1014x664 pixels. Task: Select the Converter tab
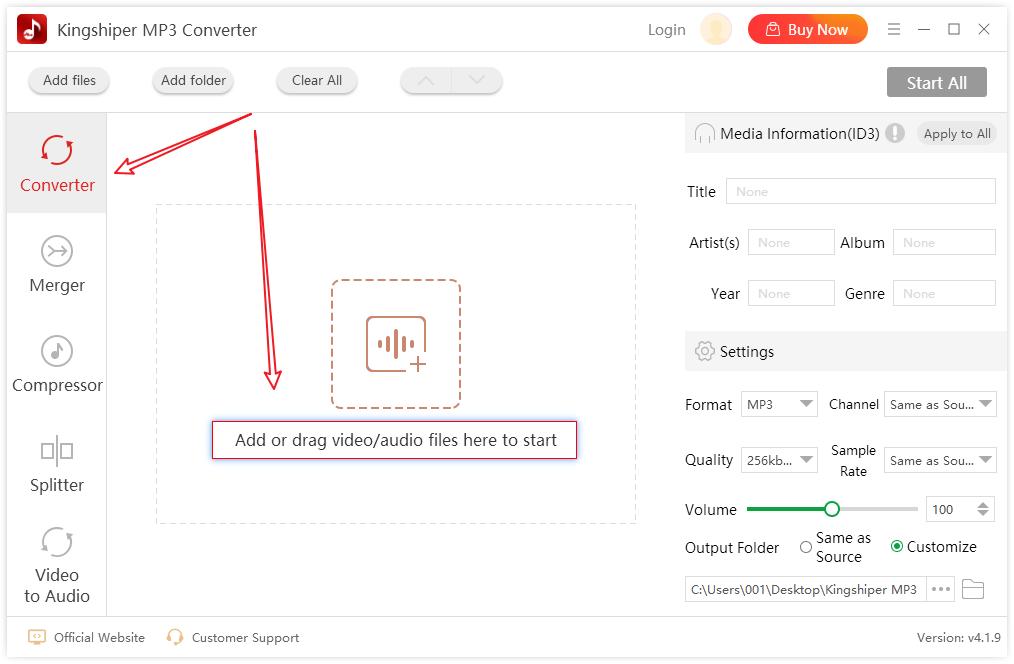[57, 163]
